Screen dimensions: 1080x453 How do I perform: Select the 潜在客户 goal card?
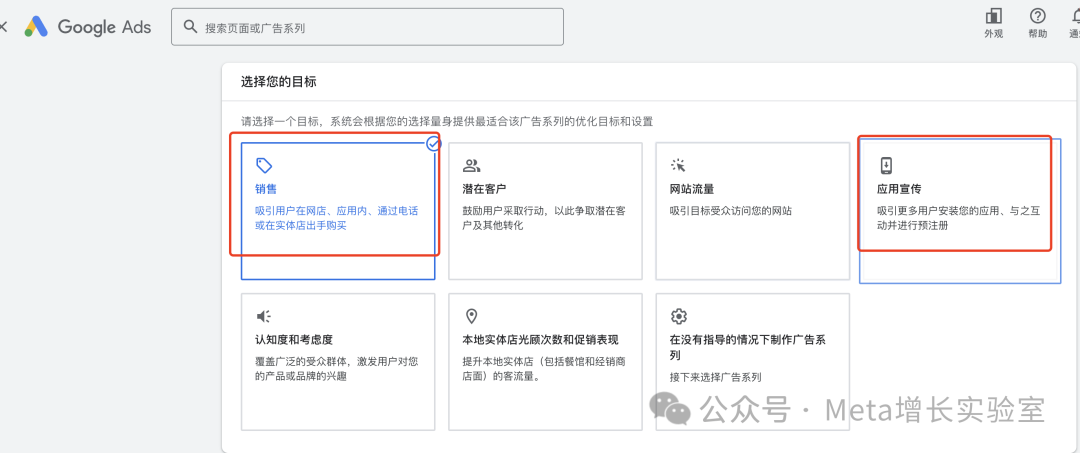(544, 210)
